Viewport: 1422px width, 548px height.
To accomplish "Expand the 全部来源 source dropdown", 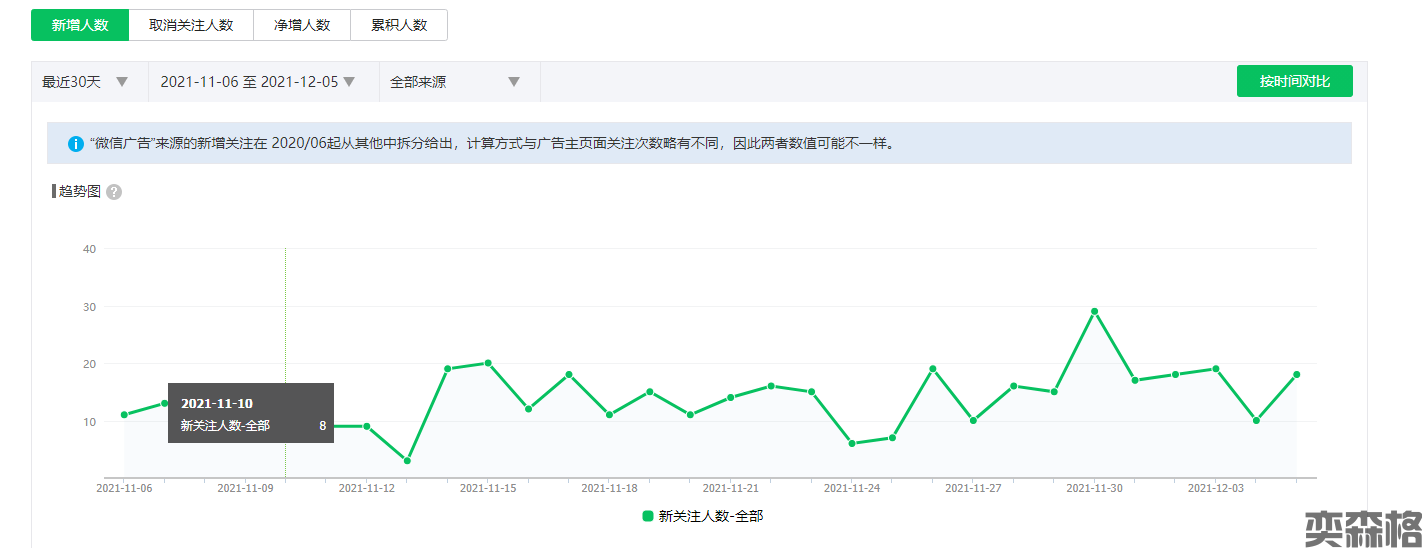I will (x=455, y=82).
